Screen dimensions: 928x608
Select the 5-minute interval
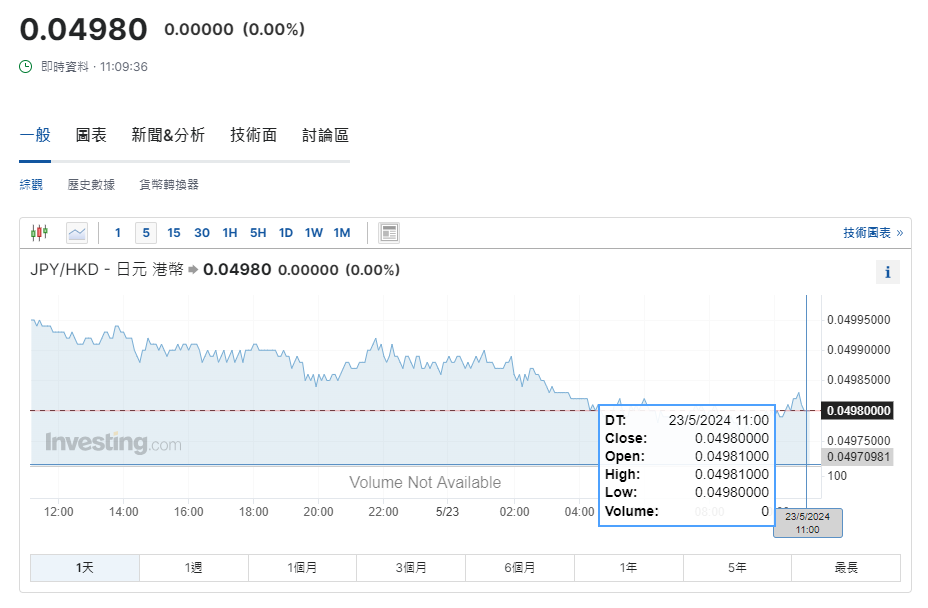point(146,232)
